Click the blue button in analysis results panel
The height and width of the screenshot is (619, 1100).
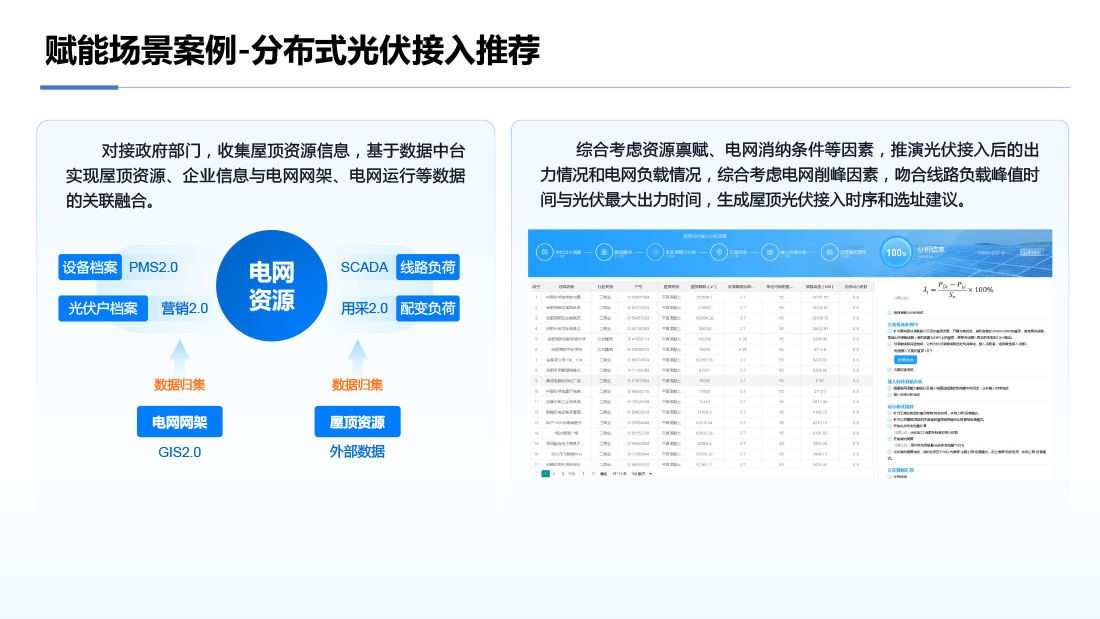(x=904, y=359)
